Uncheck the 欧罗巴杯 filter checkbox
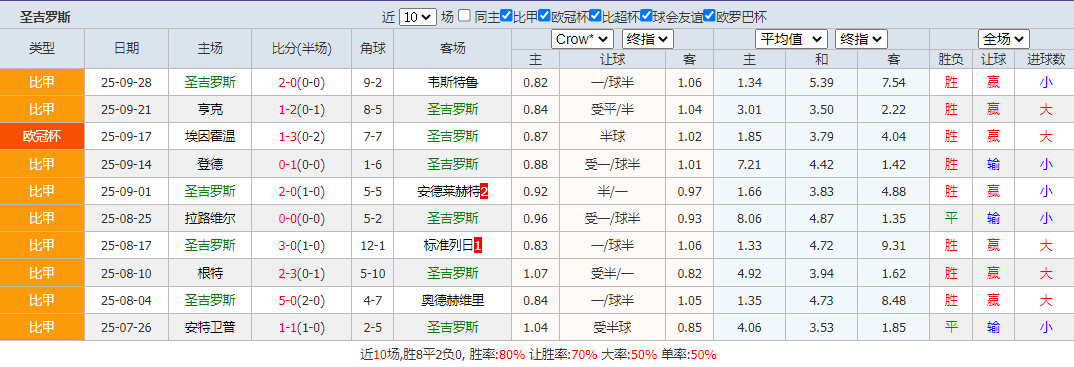 tap(709, 16)
